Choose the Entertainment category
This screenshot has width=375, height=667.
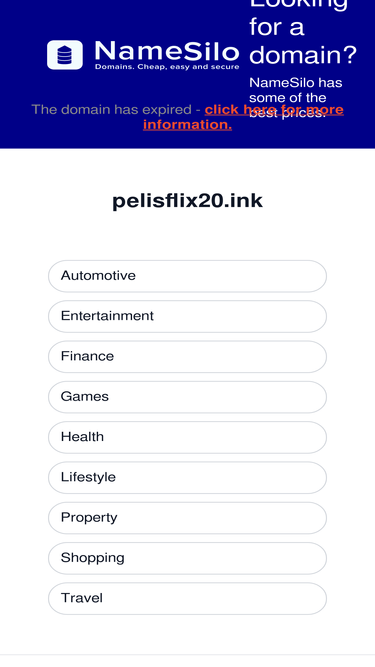(188, 316)
